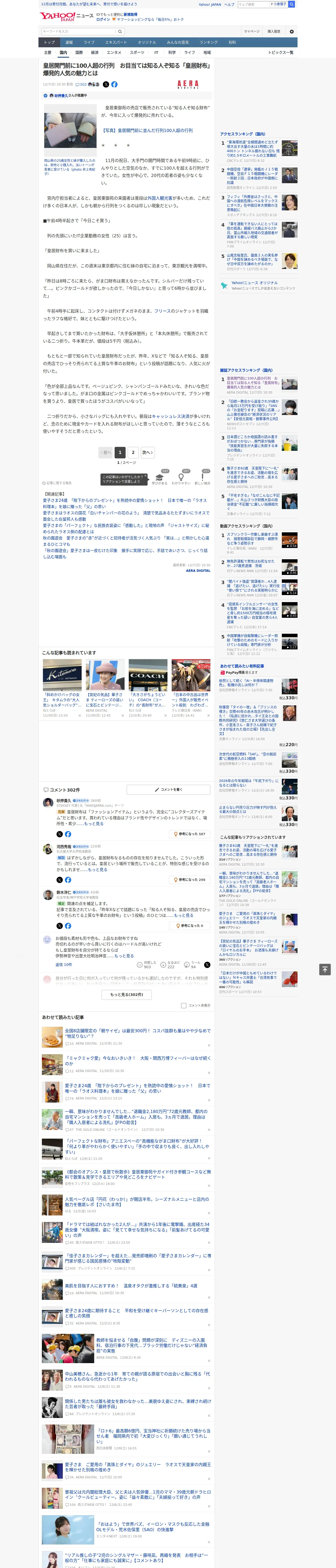The width and height of the screenshot is (336, 1568).
Task: Open the COACH recommended article thumbnail
Action: (148, 675)
